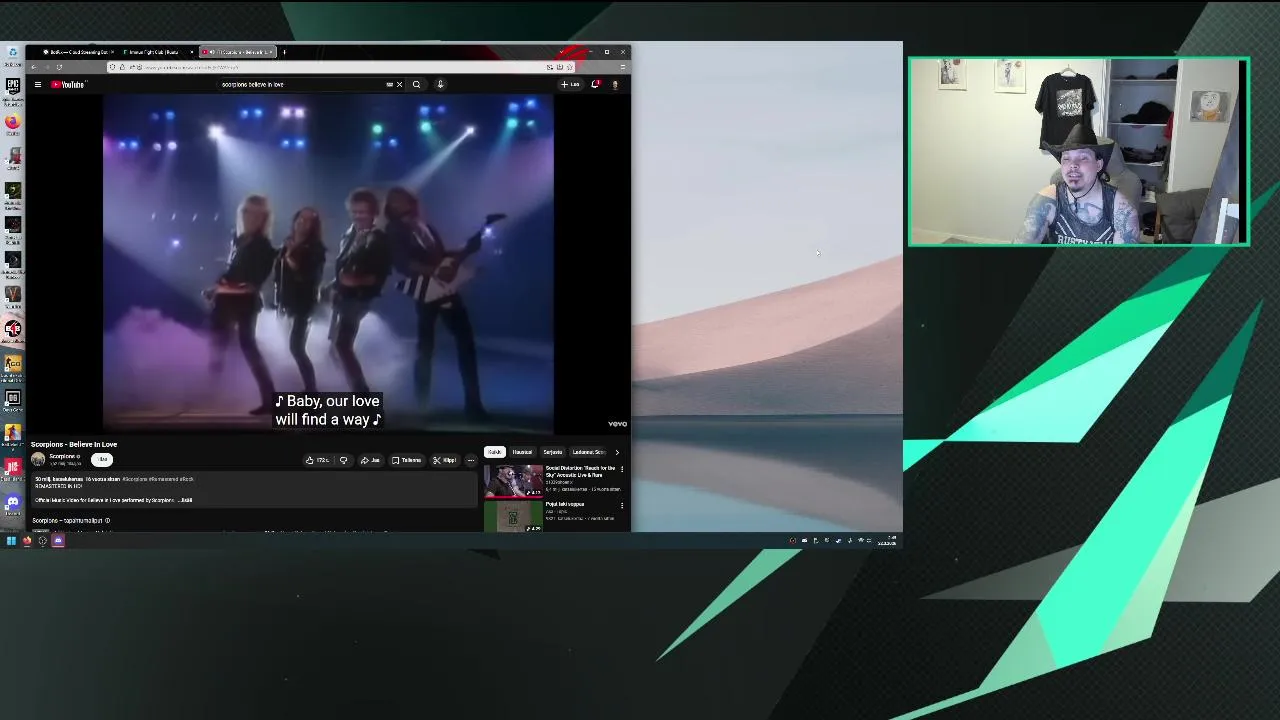Open the browser main menu
1280x720 pixels.
pos(622,67)
